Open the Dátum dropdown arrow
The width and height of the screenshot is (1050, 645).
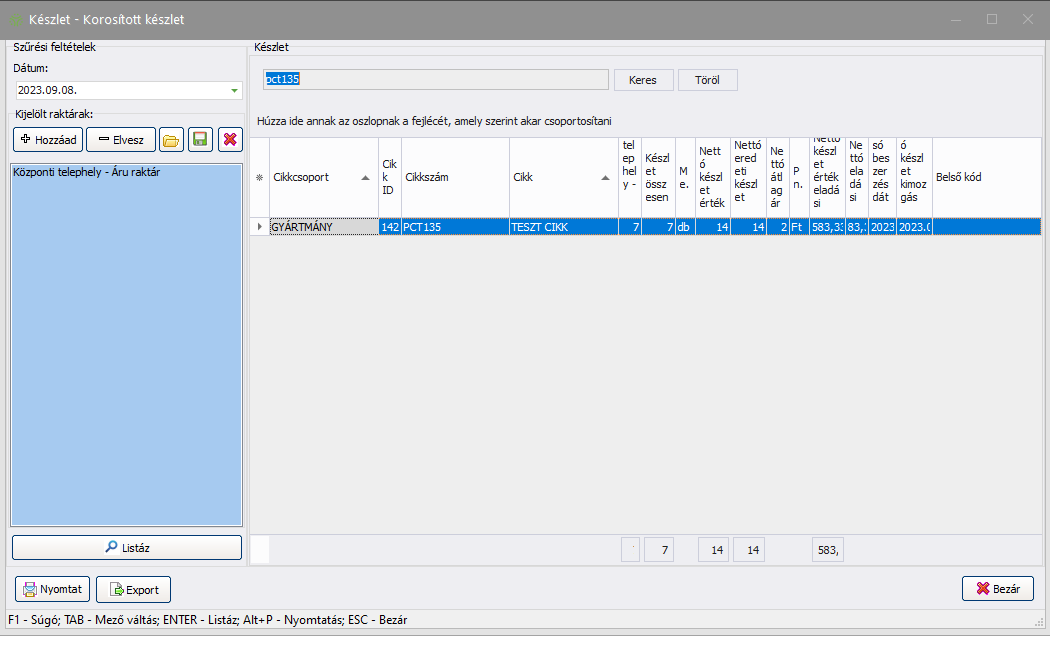[x=235, y=91]
